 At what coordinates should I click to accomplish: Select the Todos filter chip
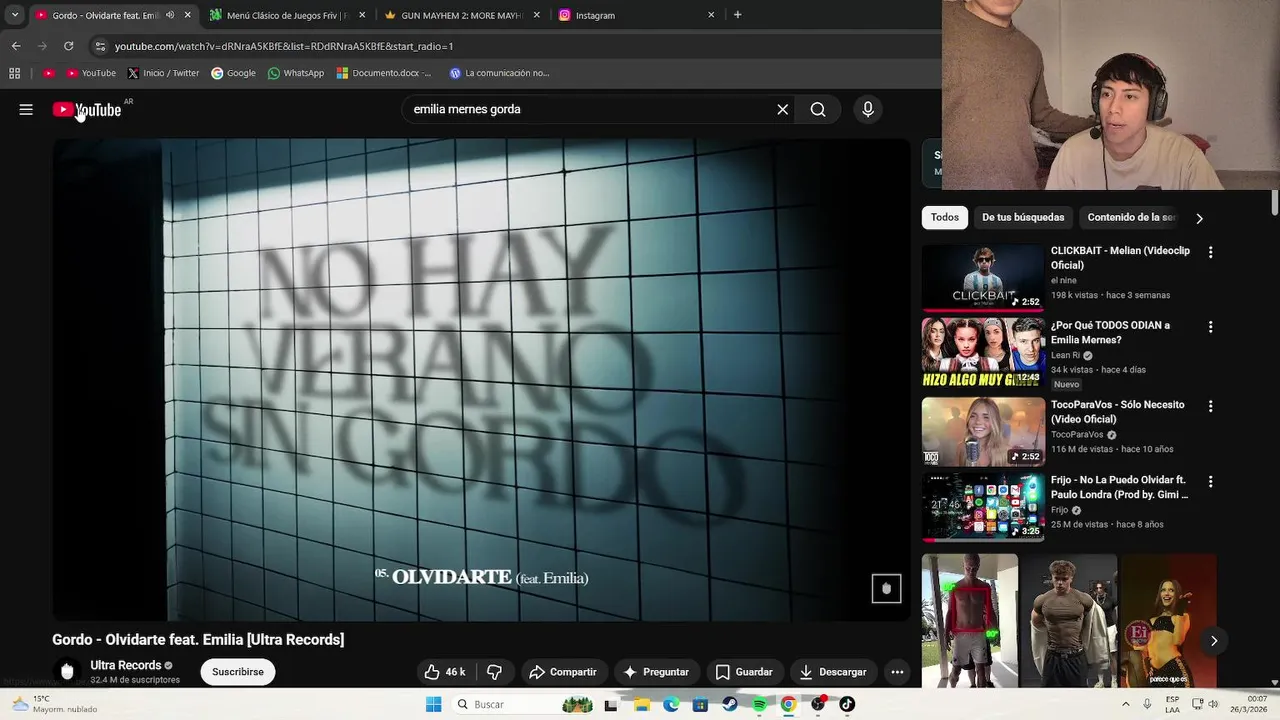[x=945, y=217]
